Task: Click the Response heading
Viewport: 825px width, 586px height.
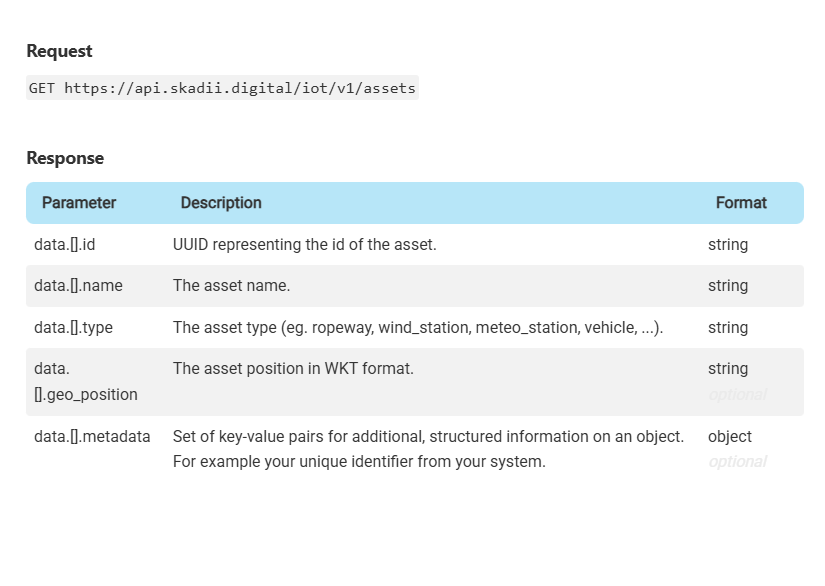Action: pos(65,158)
